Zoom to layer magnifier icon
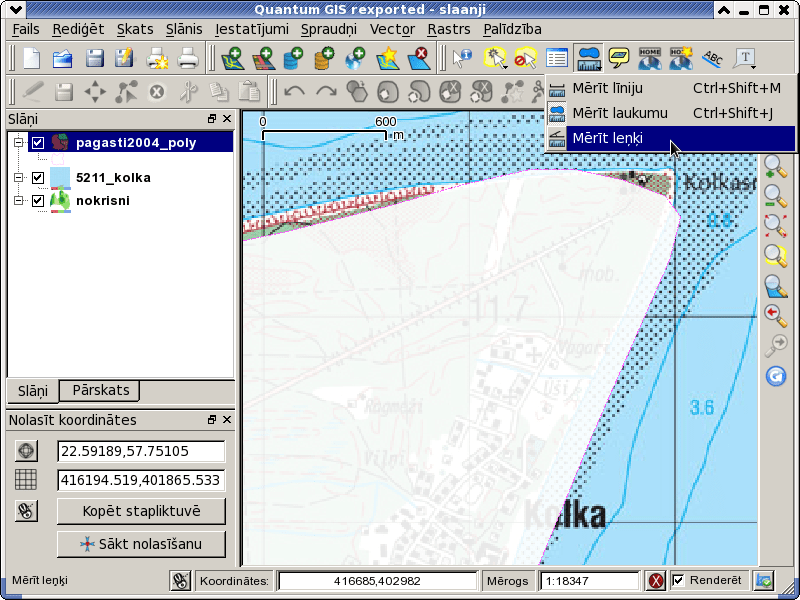The height and width of the screenshot is (600, 800). click(776, 286)
